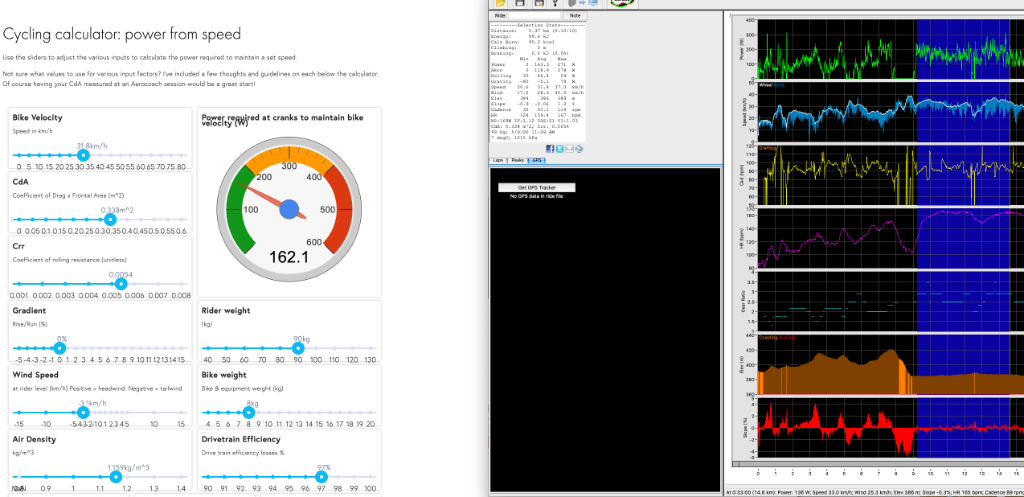Screen dimensions: 1024x497
Task: Click the Wind Speed slider handle at -3.1km/h
Action: [83, 413]
